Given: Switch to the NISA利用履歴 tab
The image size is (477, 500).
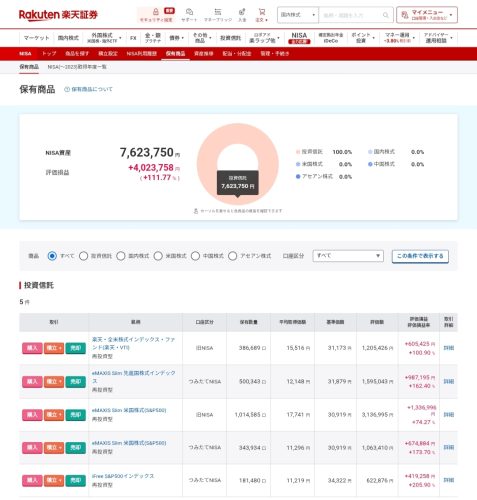Looking at the screenshot, I should point(142,54).
